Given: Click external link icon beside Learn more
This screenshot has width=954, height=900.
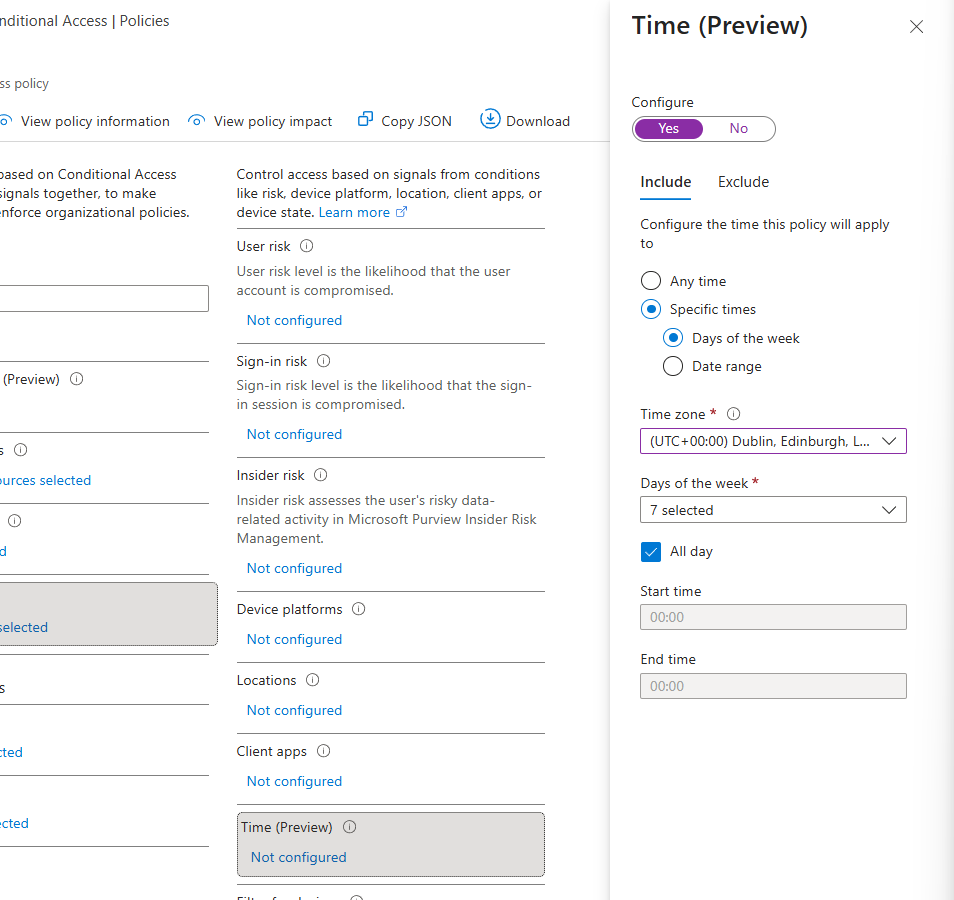Looking at the screenshot, I should point(402,212).
